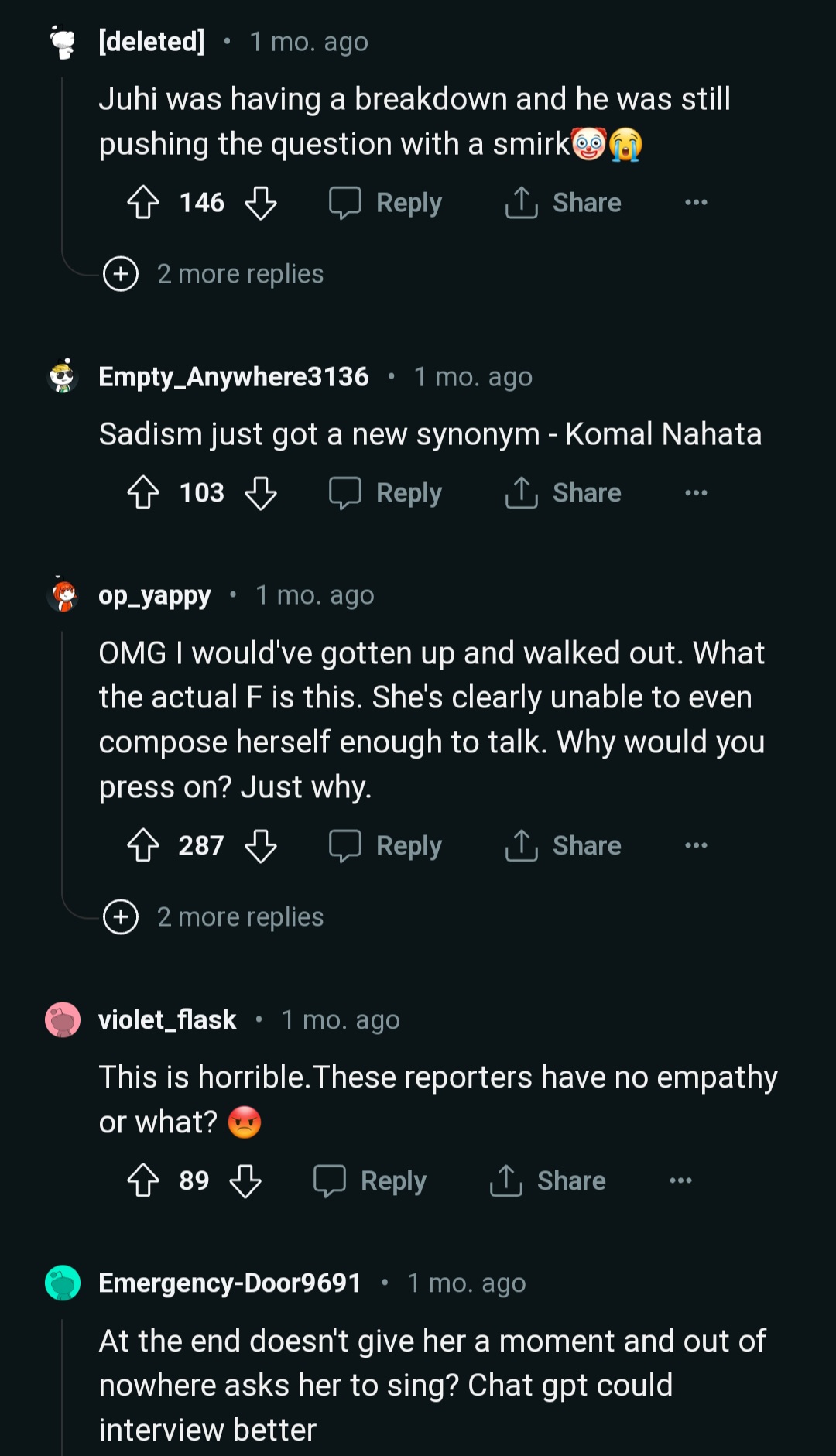The image size is (836, 1456).
Task: Downvote the Juhi breakdown comment
Action: 261,203
